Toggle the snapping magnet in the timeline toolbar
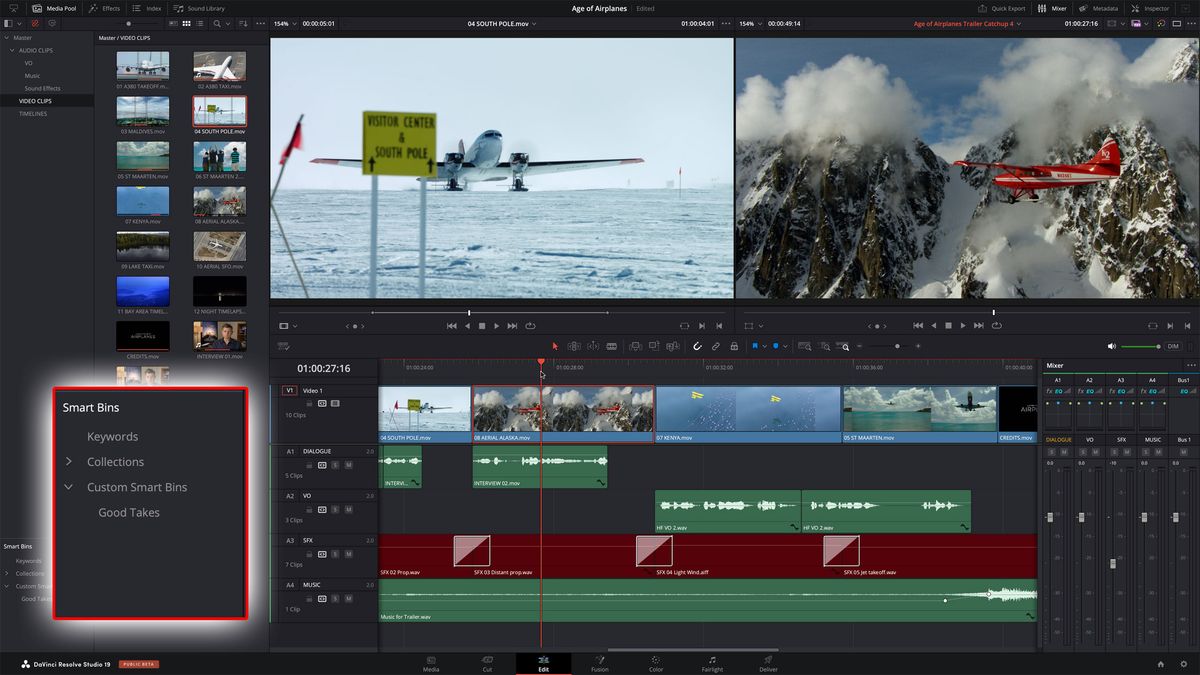The height and width of the screenshot is (675, 1200). (697, 345)
